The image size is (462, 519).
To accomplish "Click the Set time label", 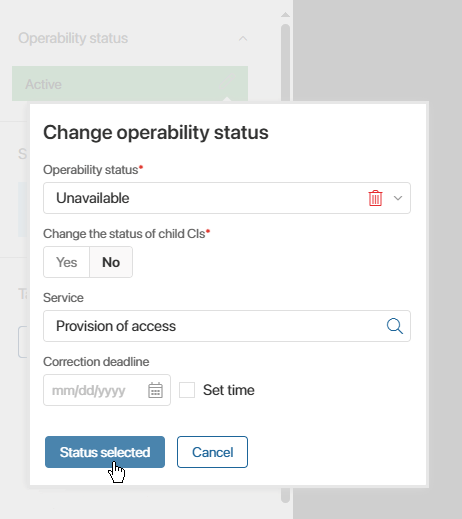I will click(x=229, y=390).
